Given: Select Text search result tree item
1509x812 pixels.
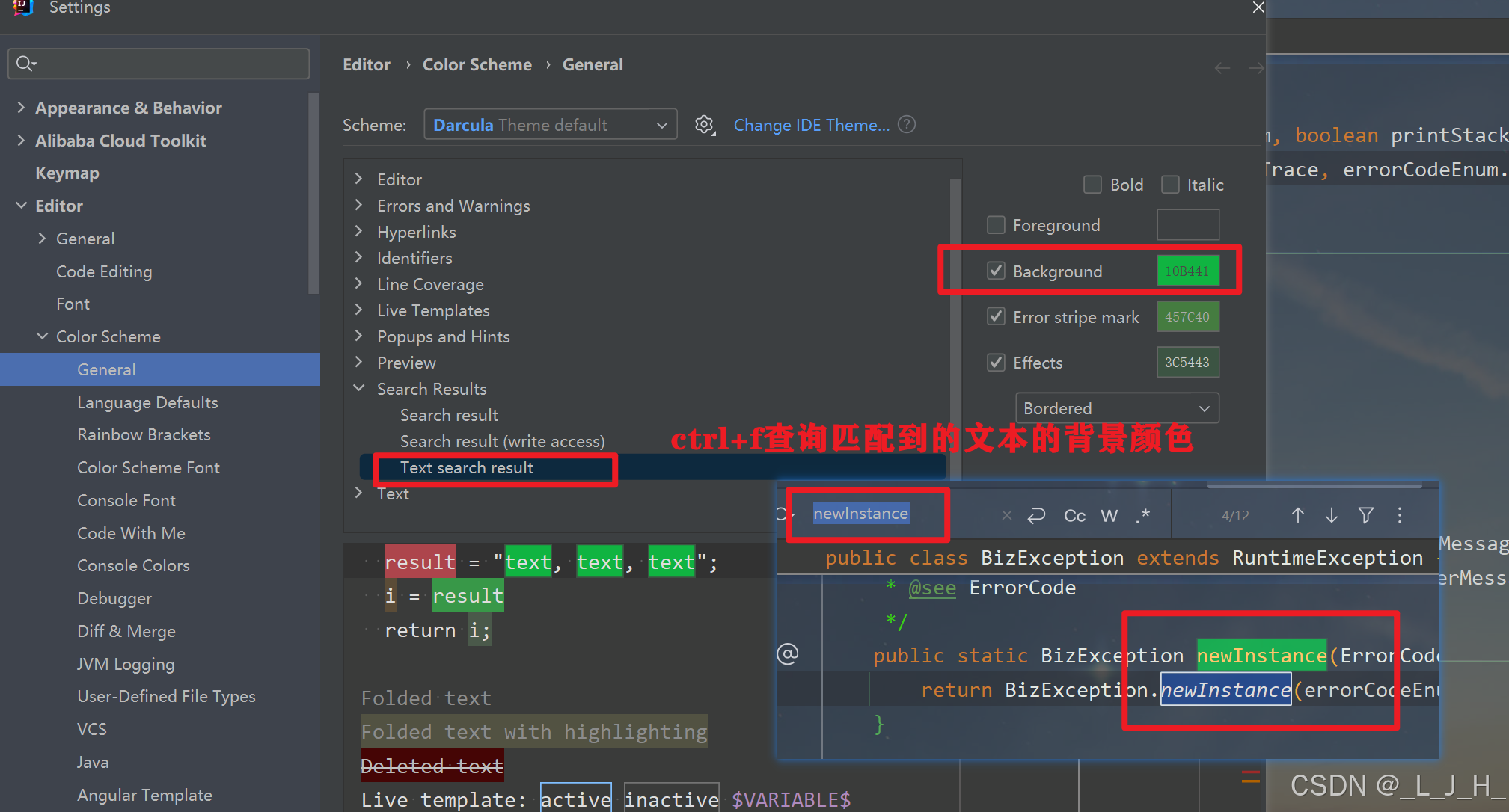Looking at the screenshot, I should (x=466, y=467).
